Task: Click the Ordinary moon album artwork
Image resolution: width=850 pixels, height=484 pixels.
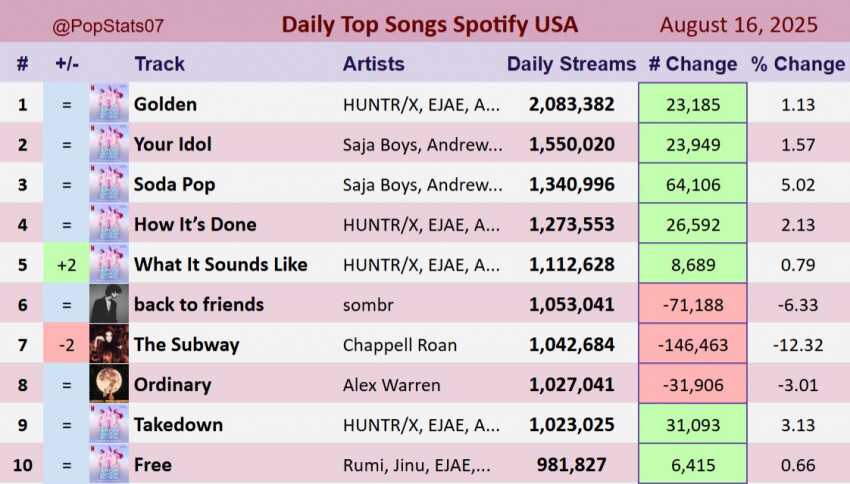Action: point(108,384)
